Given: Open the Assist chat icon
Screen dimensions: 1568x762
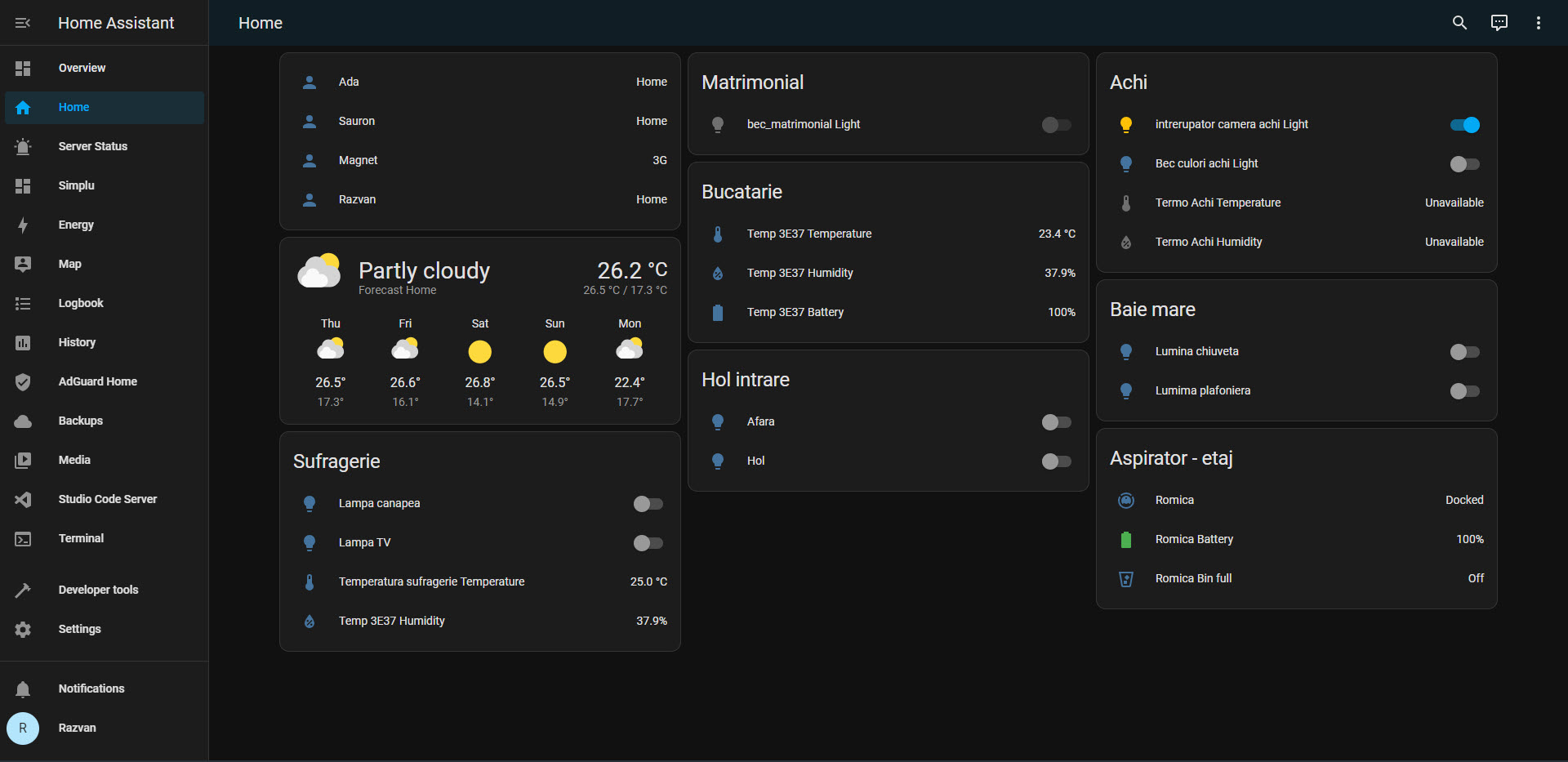Looking at the screenshot, I should [1499, 23].
